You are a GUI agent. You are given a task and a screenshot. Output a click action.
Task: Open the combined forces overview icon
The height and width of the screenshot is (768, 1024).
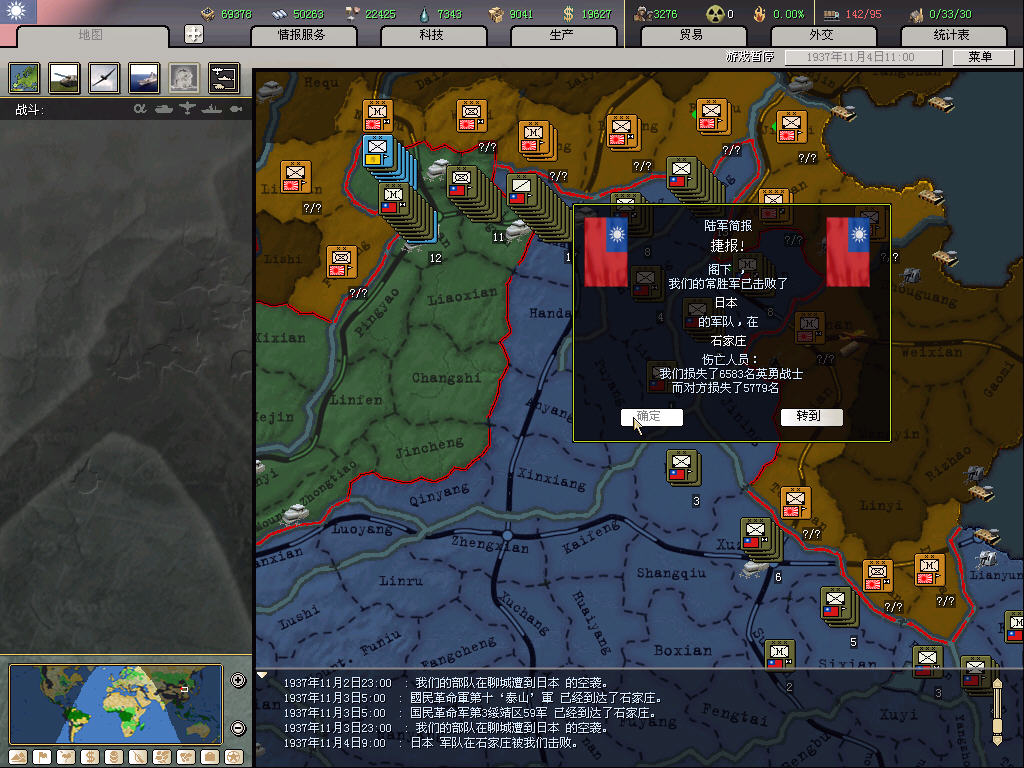click(224, 78)
